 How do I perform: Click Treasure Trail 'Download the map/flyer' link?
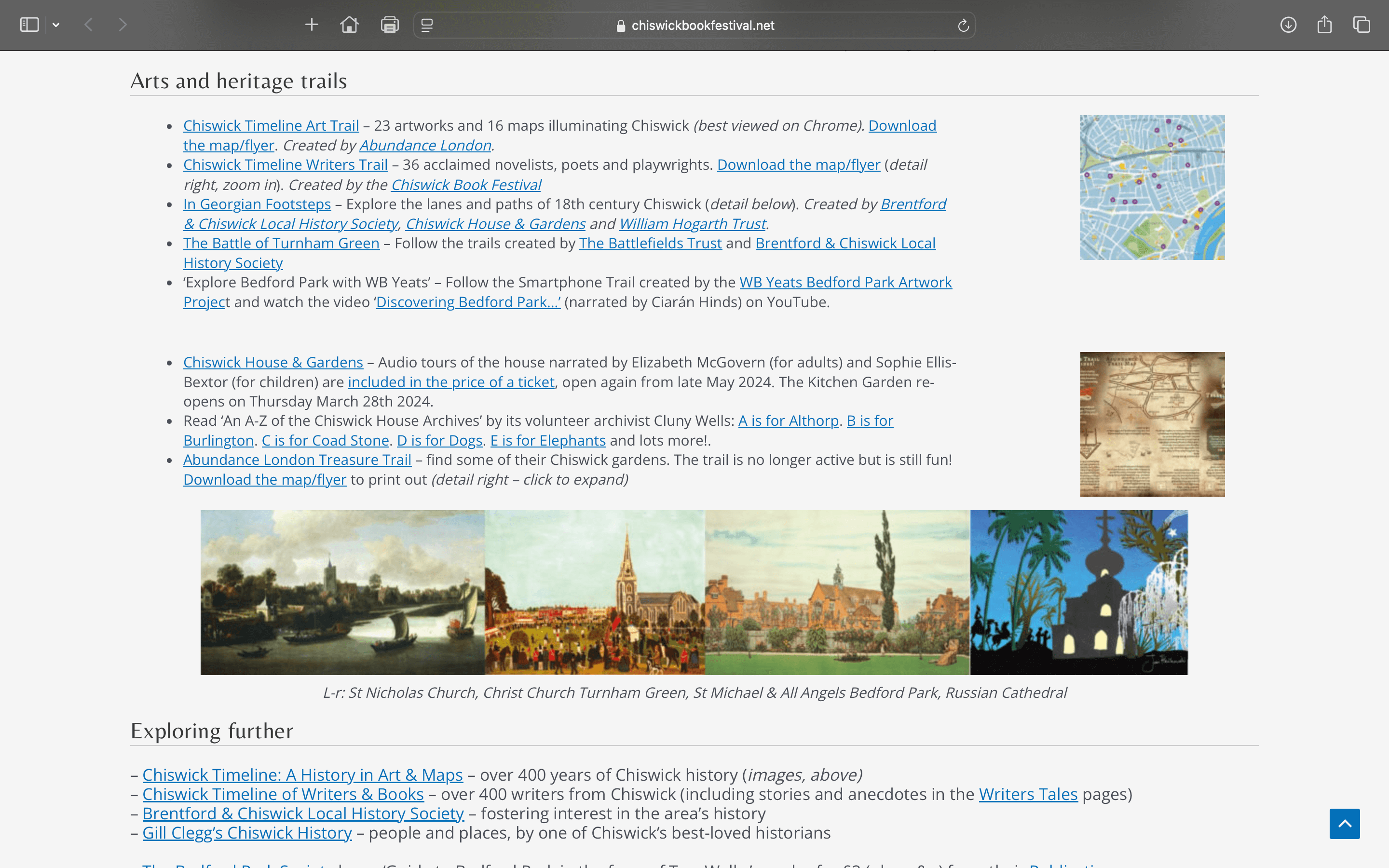265,479
